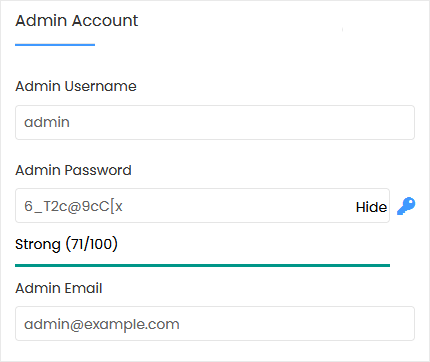Click empty space inside the email field
The width and height of the screenshot is (430, 362).
click(x=297, y=324)
